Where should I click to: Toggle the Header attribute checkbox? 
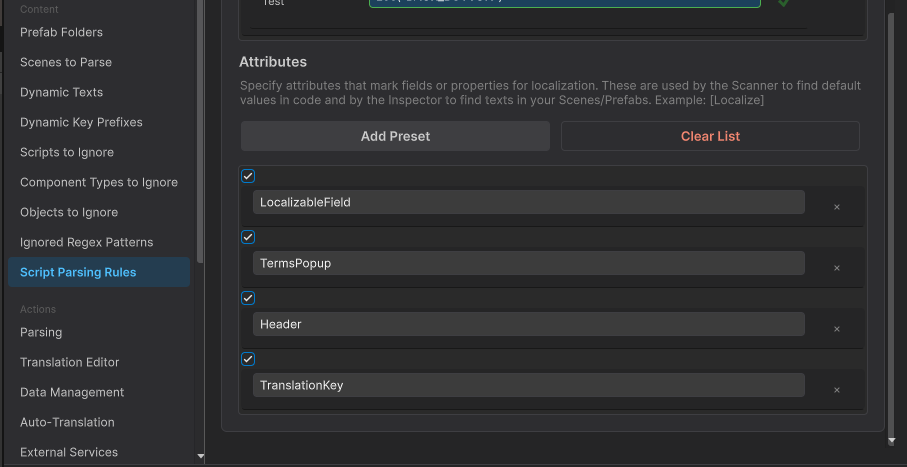click(x=248, y=298)
